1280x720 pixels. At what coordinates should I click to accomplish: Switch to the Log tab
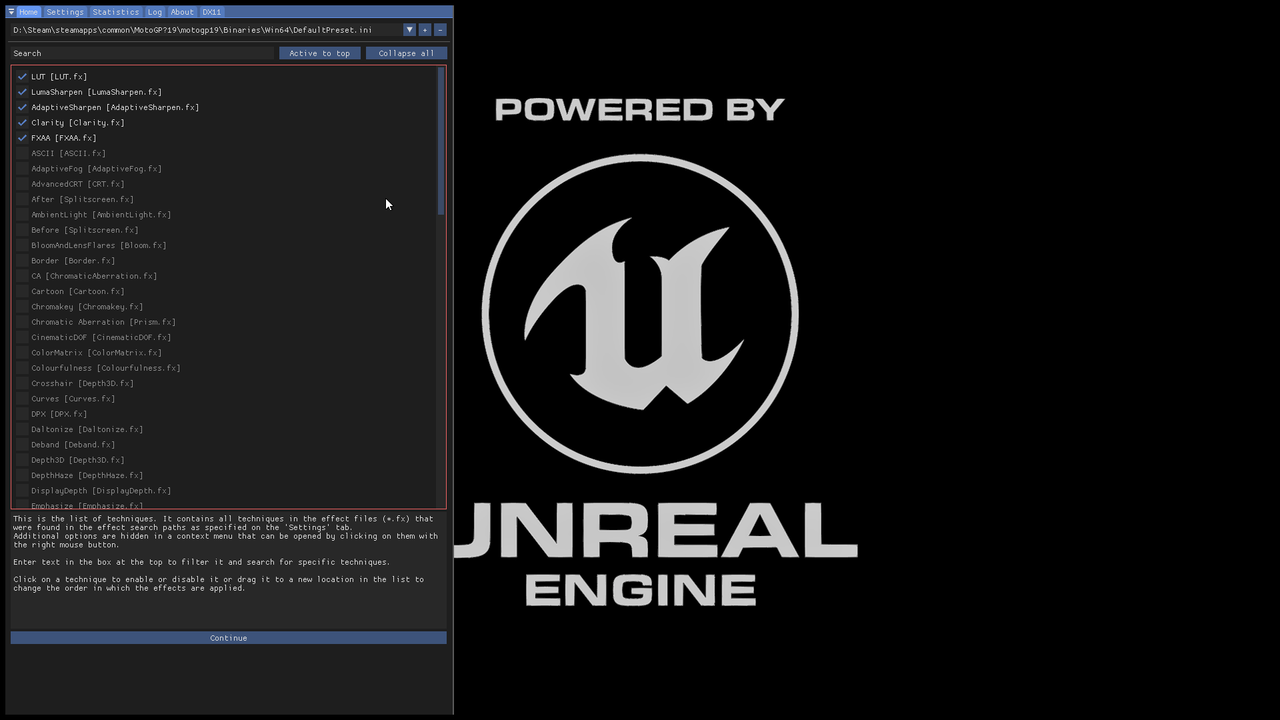(x=155, y=12)
